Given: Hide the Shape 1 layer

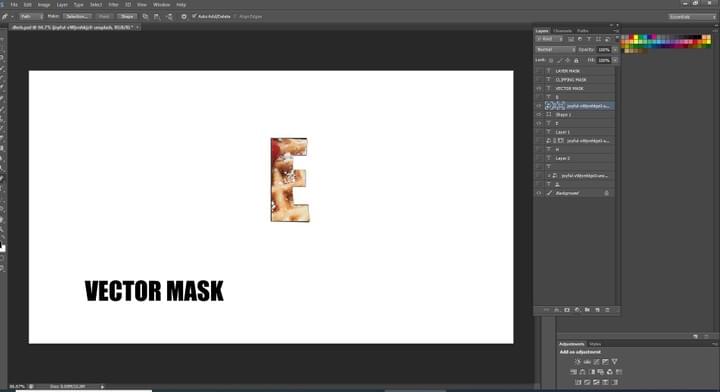Looking at the screenshot, I should click(x=539, y=115).
